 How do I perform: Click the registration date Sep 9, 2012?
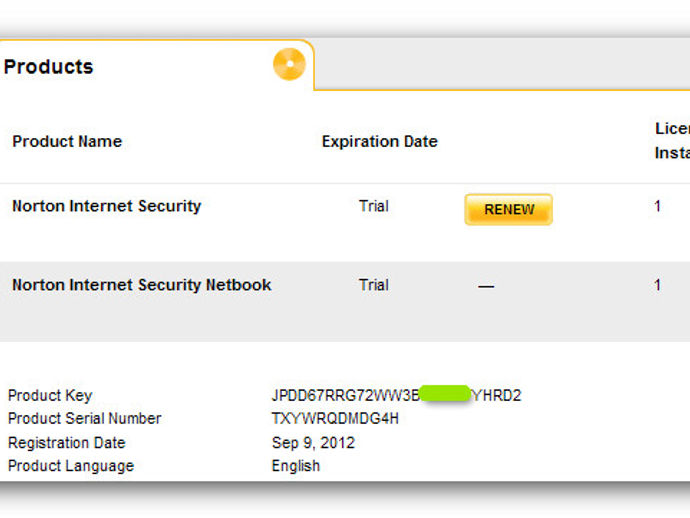coord(313,442)
